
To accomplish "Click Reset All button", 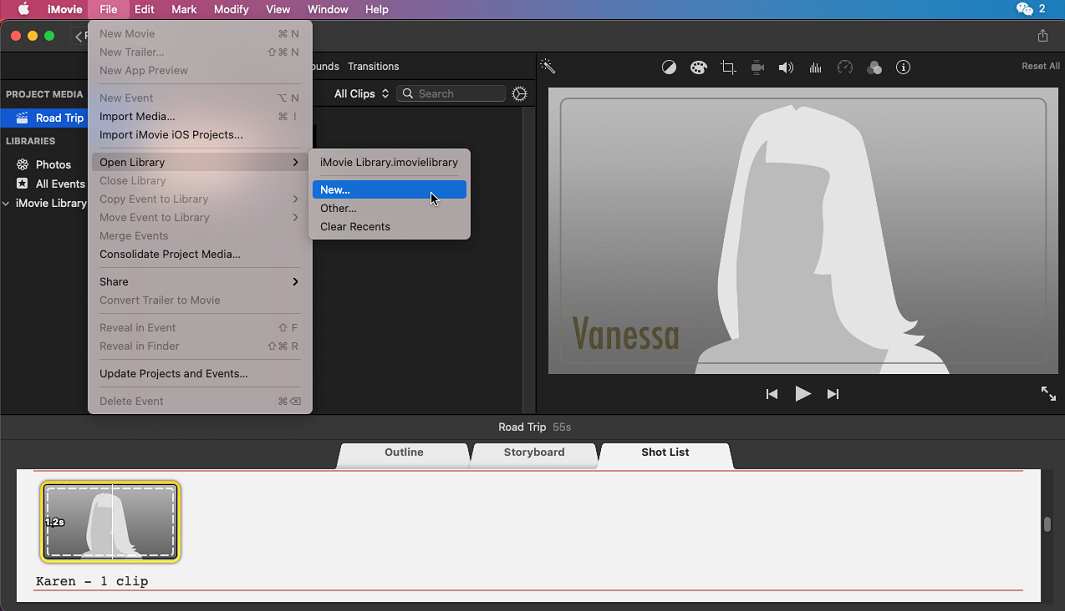I will pos(1041,66).
